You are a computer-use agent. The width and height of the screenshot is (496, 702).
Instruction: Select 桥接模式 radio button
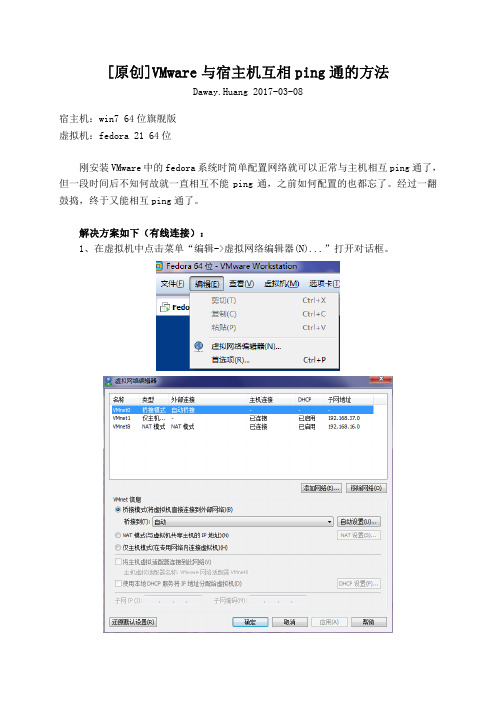click(118, 509)
